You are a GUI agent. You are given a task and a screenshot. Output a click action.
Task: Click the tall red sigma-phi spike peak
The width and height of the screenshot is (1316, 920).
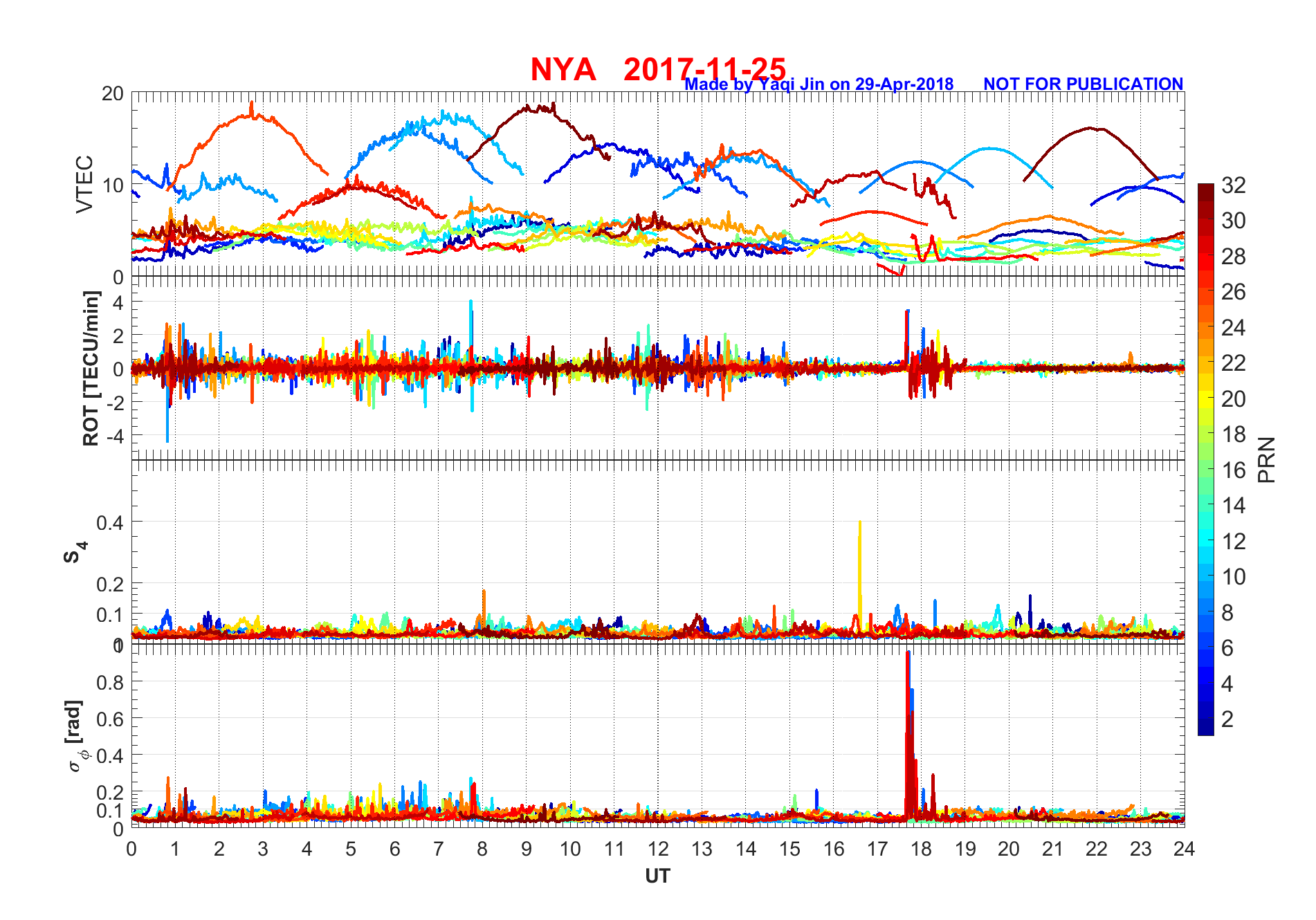point(908,654)
